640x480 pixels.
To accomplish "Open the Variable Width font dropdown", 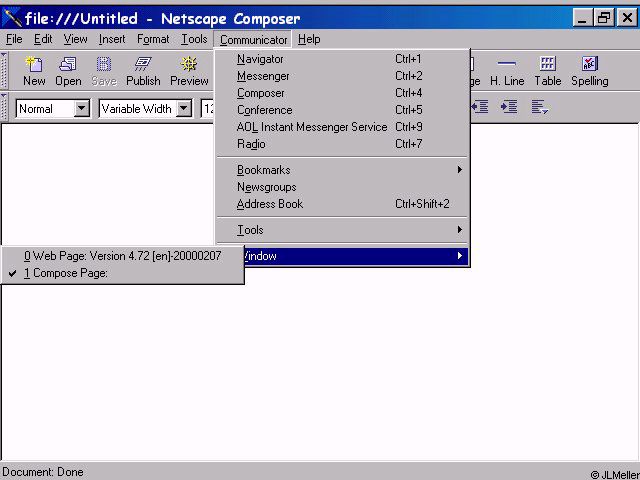I will [184, 109].
